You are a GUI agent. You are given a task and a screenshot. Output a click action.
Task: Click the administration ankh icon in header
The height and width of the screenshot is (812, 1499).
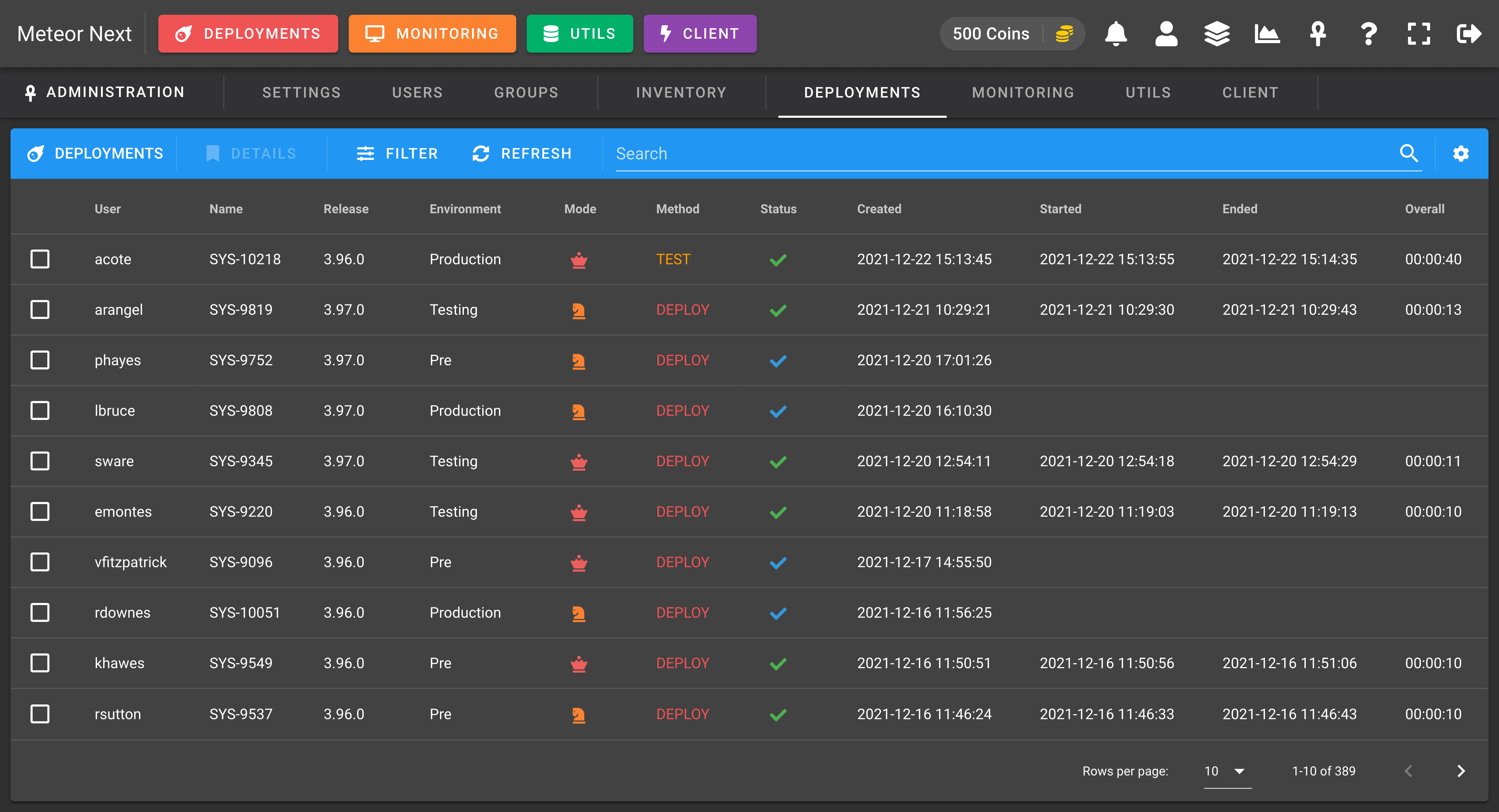tap(1318, 34)
